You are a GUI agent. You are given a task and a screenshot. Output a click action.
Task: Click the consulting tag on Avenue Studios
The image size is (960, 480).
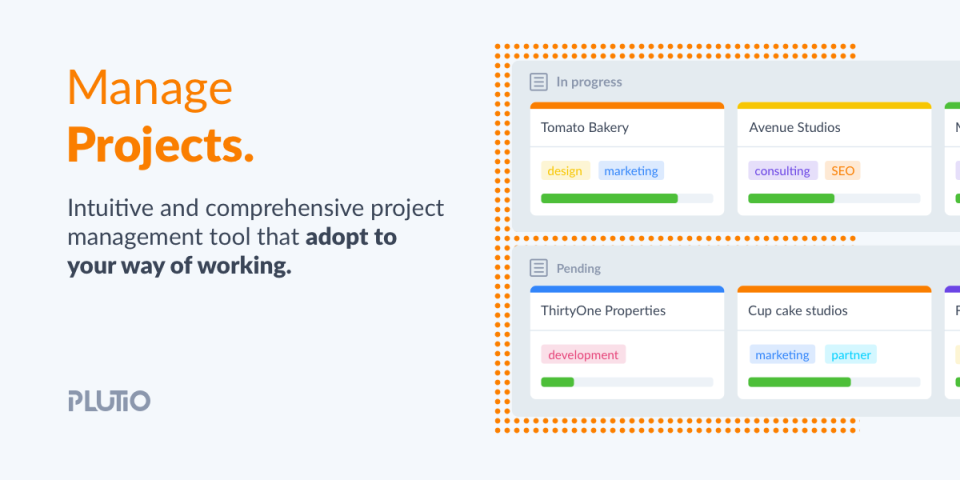(782, 171)
